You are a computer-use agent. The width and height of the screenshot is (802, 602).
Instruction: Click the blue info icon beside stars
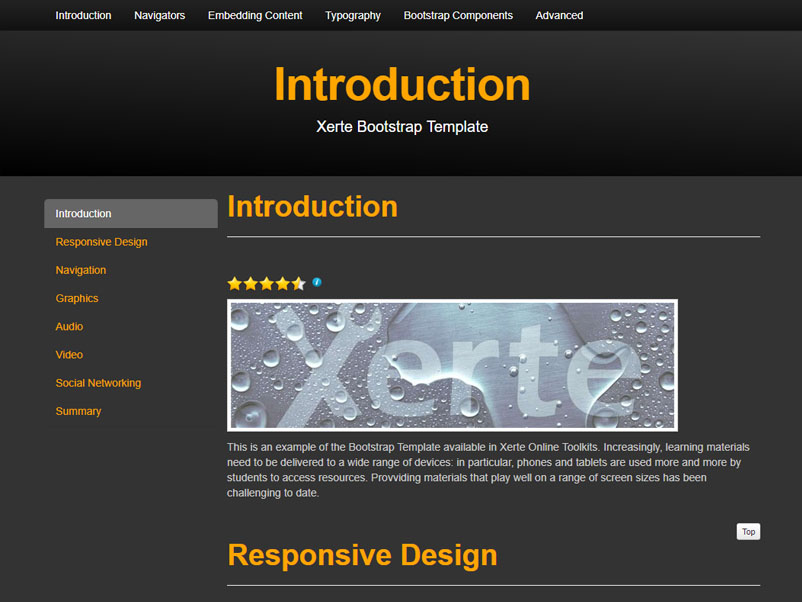tap(317, 282)
